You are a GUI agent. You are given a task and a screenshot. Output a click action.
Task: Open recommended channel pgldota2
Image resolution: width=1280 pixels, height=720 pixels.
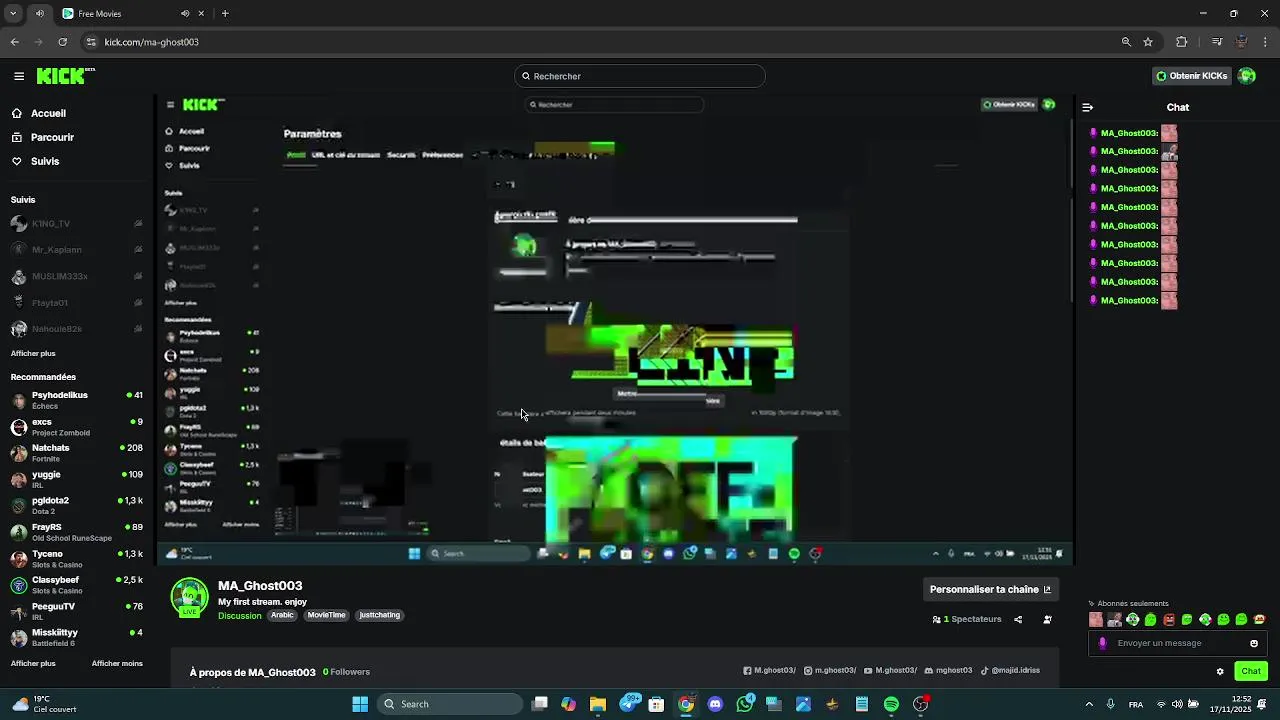pyautogui.click(x=76, y=506)
